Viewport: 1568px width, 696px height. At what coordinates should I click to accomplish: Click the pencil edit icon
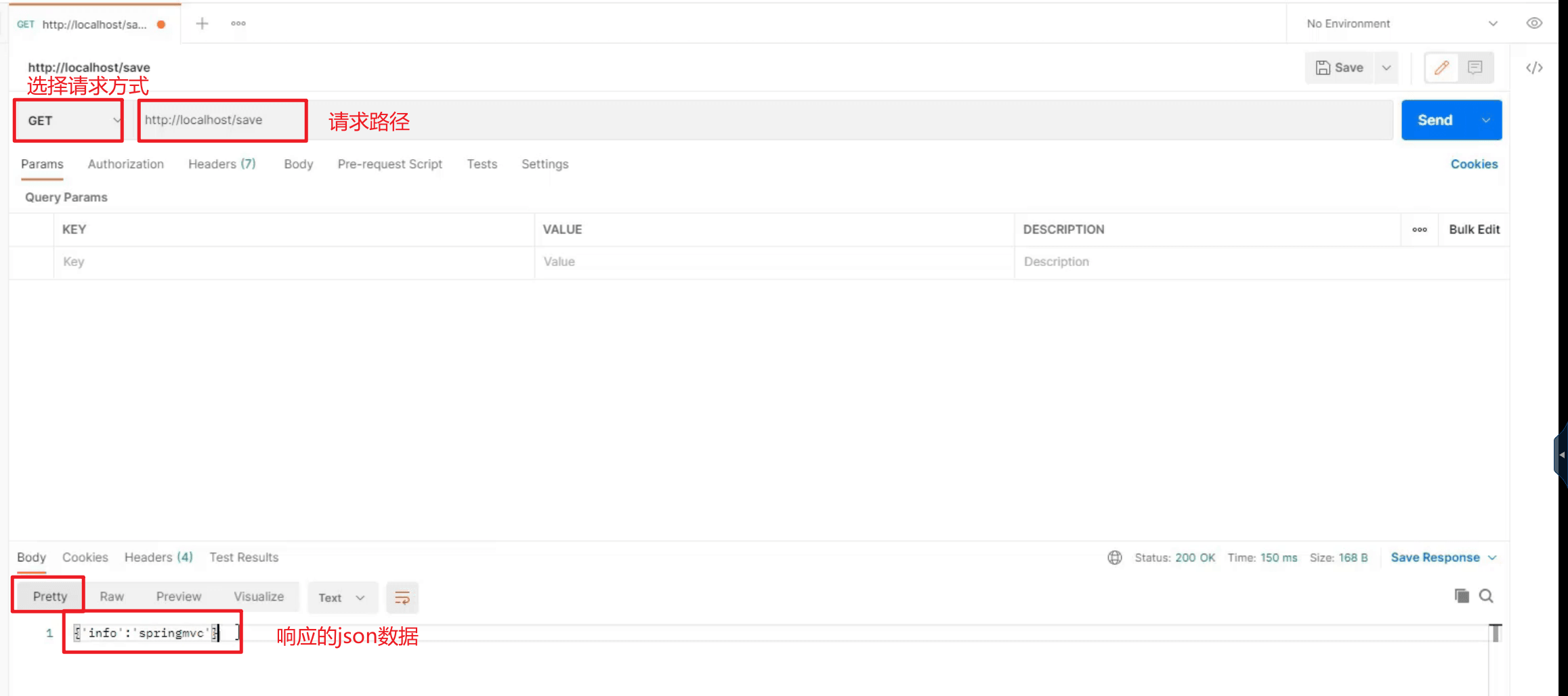1442,68
